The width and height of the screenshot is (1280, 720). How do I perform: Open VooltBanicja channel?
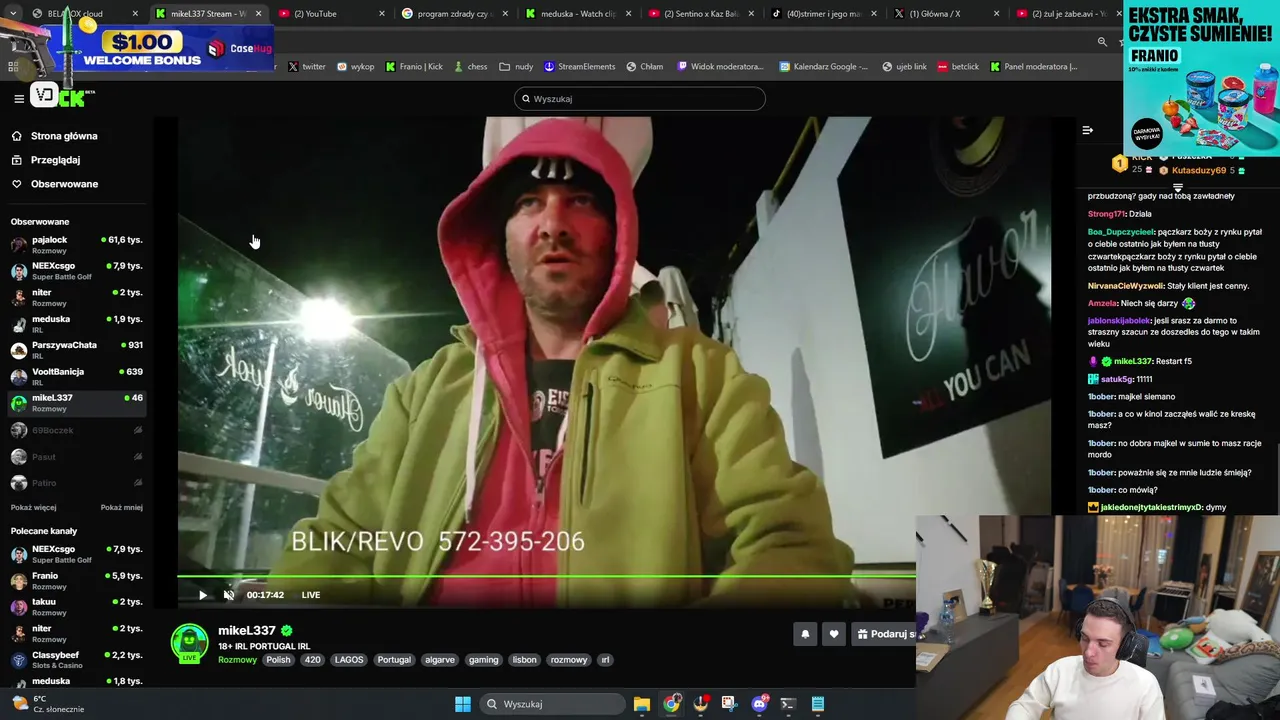(x=77, y=376)
